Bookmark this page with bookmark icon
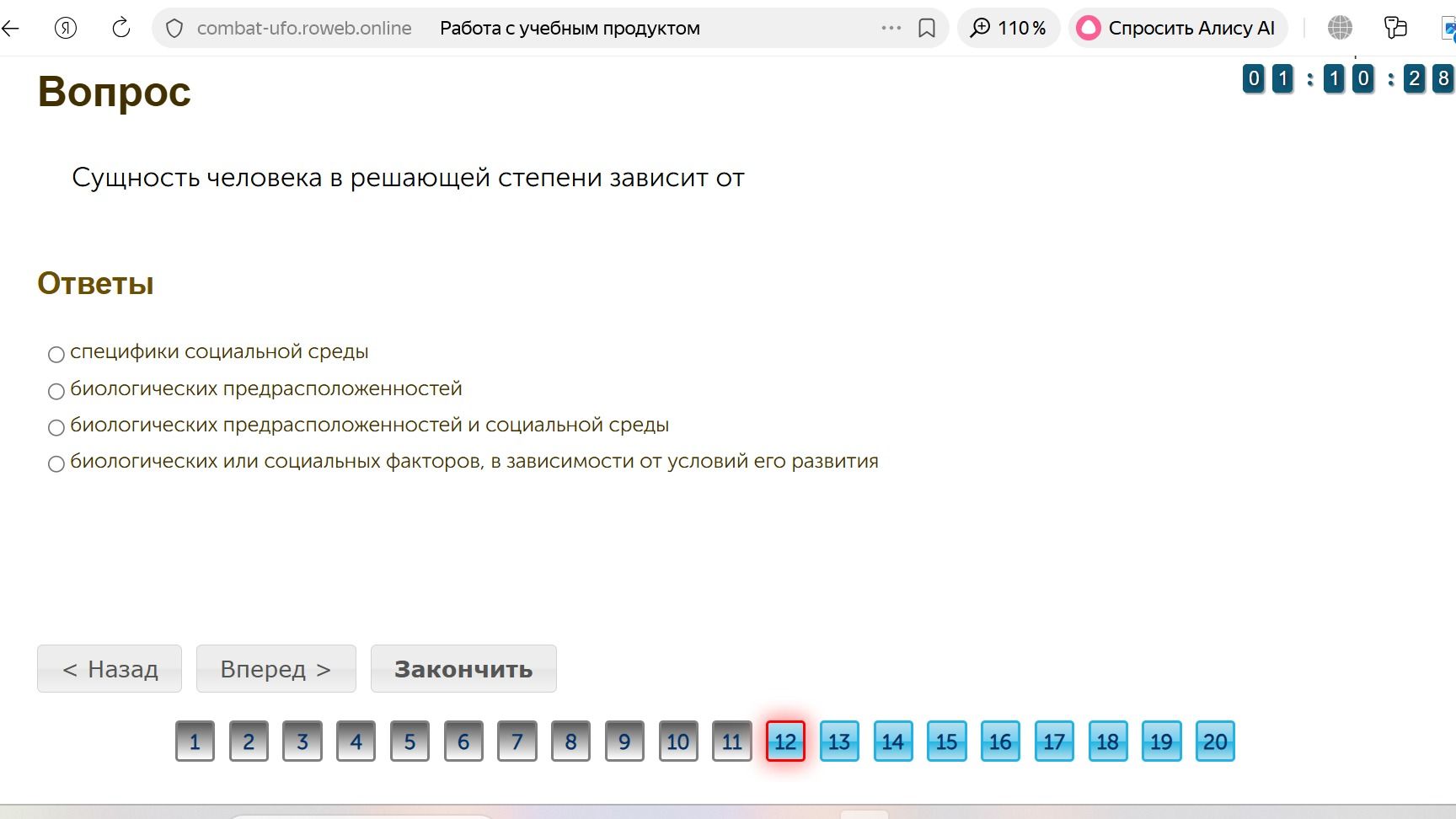 (x=927, y=29)
